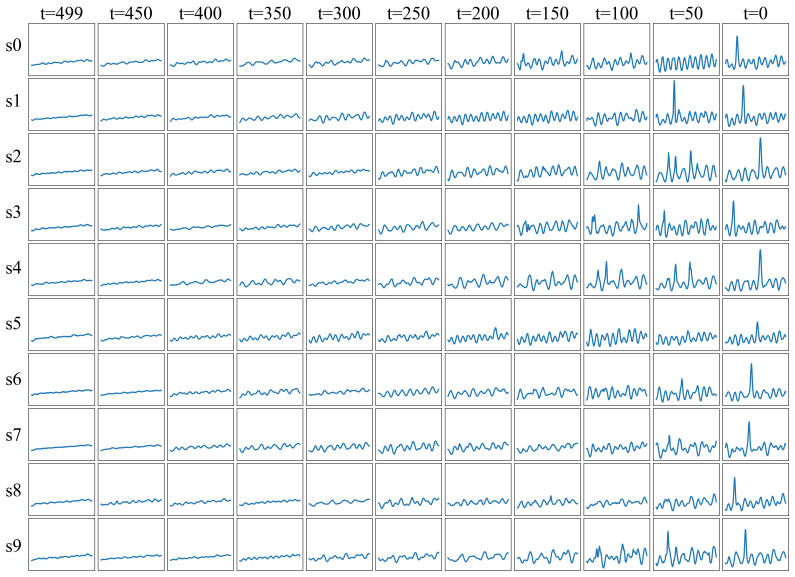
Task: Click the t=400 column header
Action: [200, 13]
